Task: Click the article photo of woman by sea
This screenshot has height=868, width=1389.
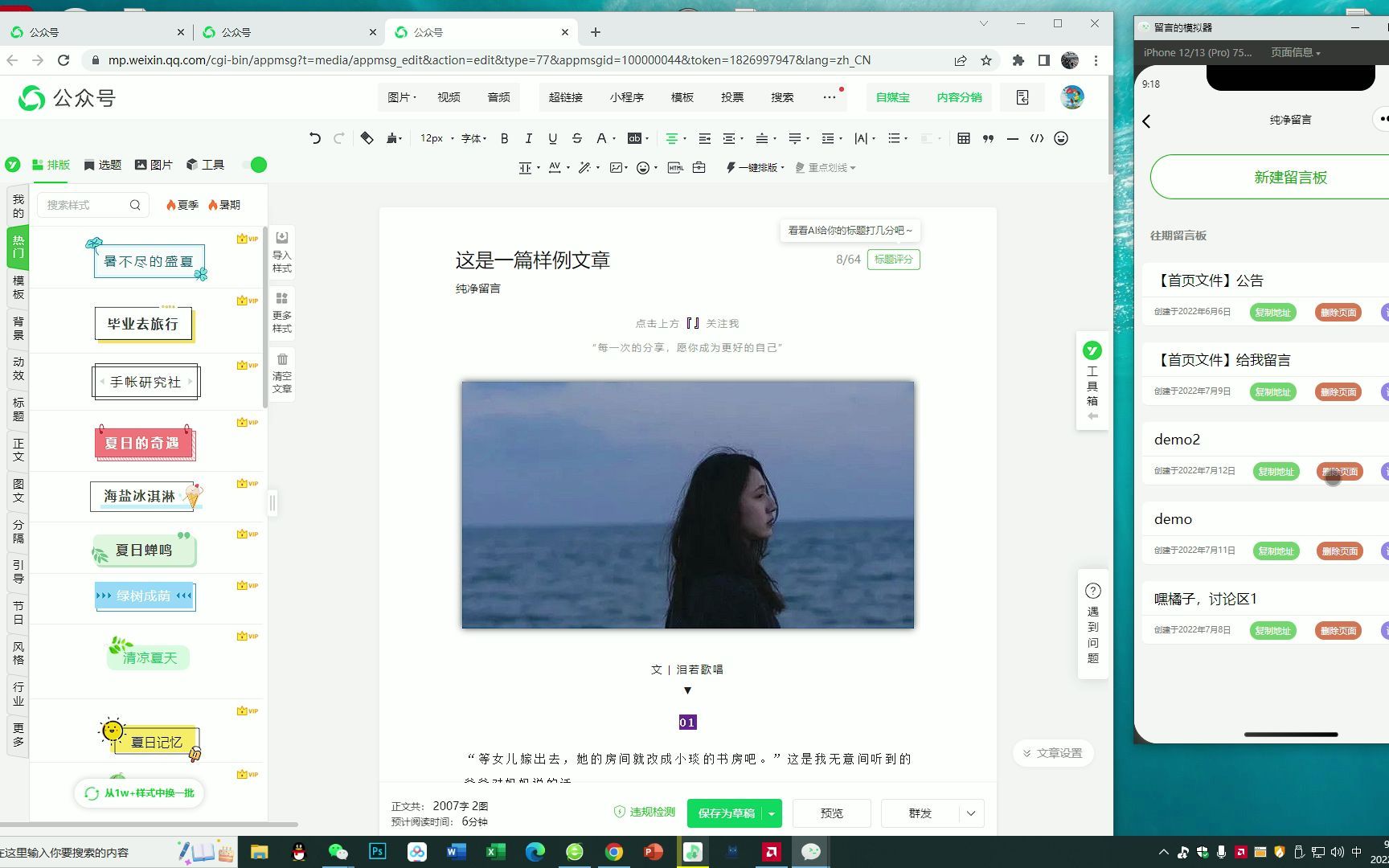Action: pos(687,505)
